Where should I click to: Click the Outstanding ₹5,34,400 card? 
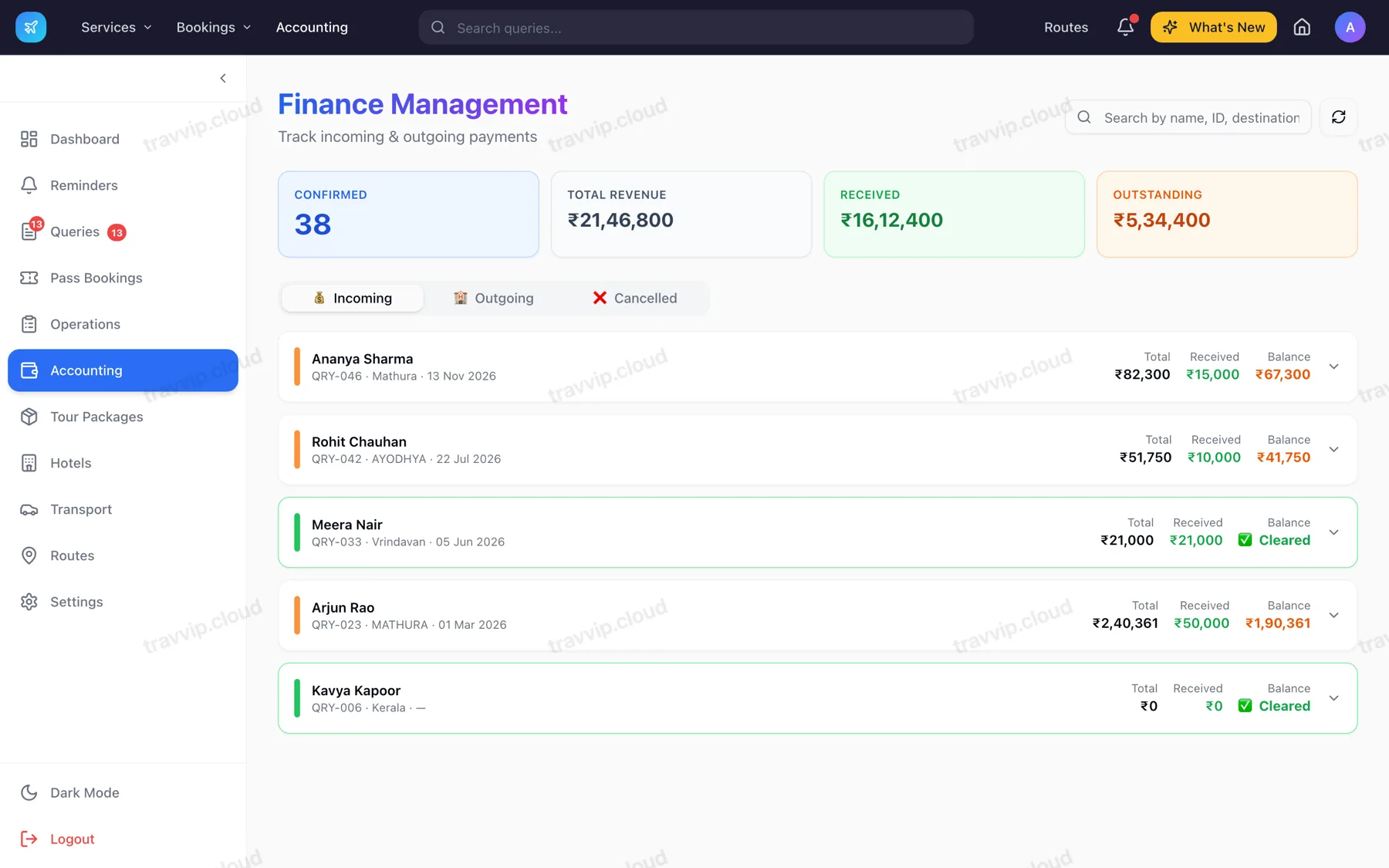[x=1227, y=214]
